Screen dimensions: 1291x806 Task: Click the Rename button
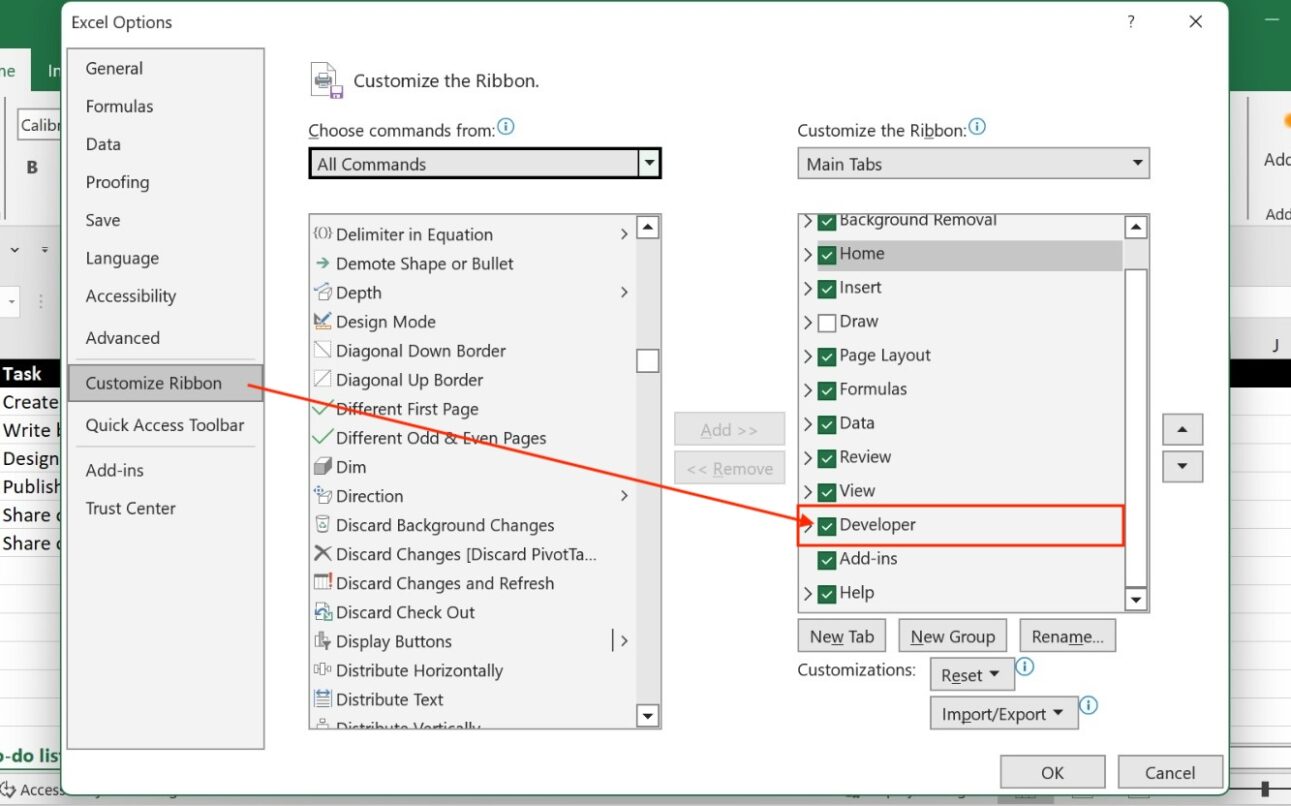1067,635
